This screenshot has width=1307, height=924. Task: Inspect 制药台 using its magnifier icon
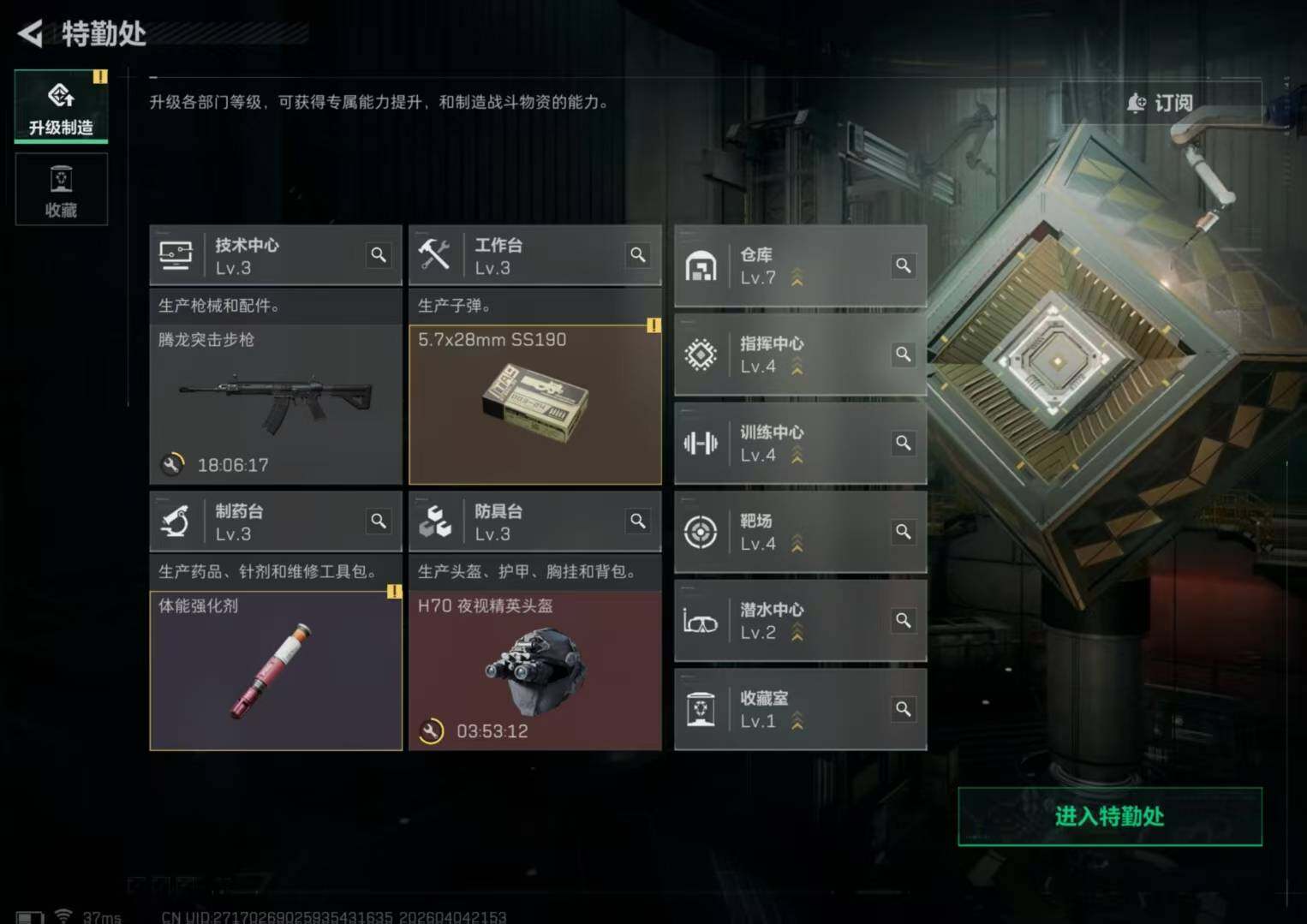click(379, 521)
